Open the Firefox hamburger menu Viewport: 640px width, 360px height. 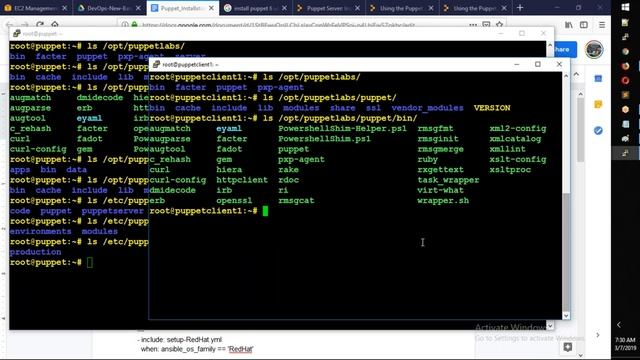pos(602,25)
